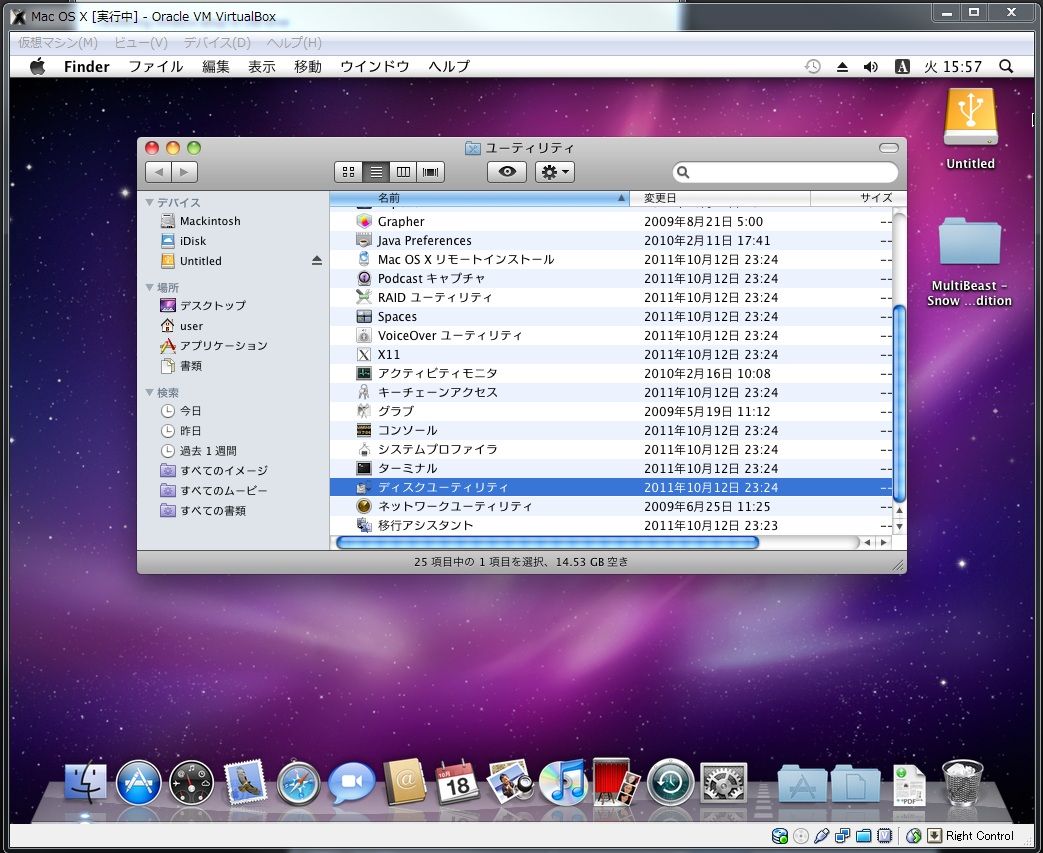The height and width of the screenshot is (853, 1043).
Task: Select グラブ in the list
Action: pyautogui.click(x=611, y=411)
